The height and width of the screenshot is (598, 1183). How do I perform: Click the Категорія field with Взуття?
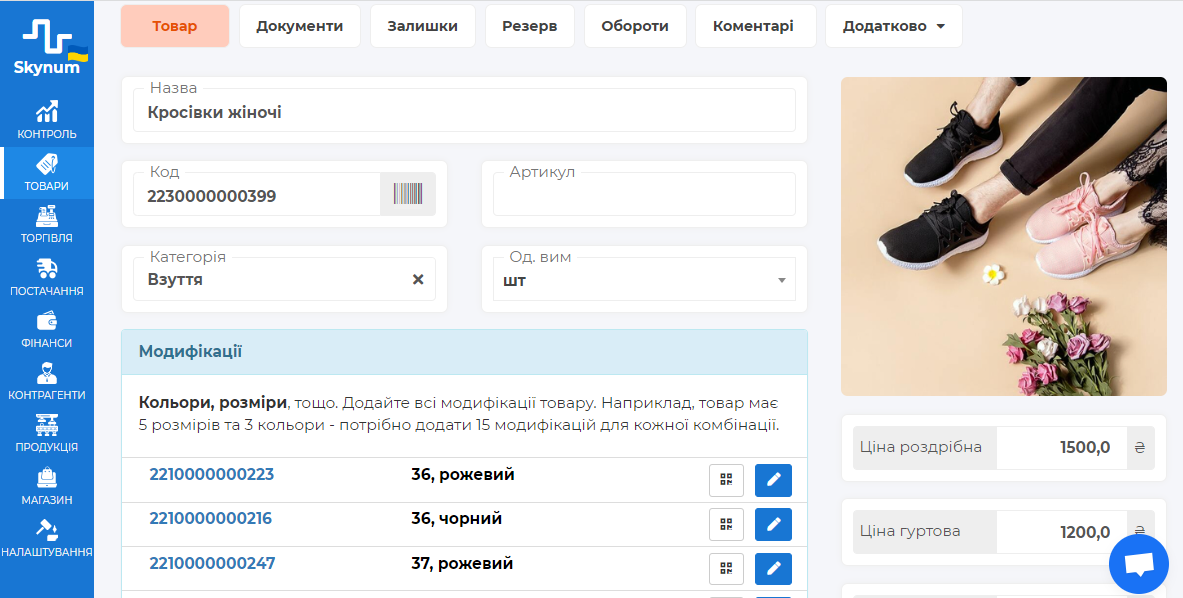pyautogui.click(x=284, y=280)
